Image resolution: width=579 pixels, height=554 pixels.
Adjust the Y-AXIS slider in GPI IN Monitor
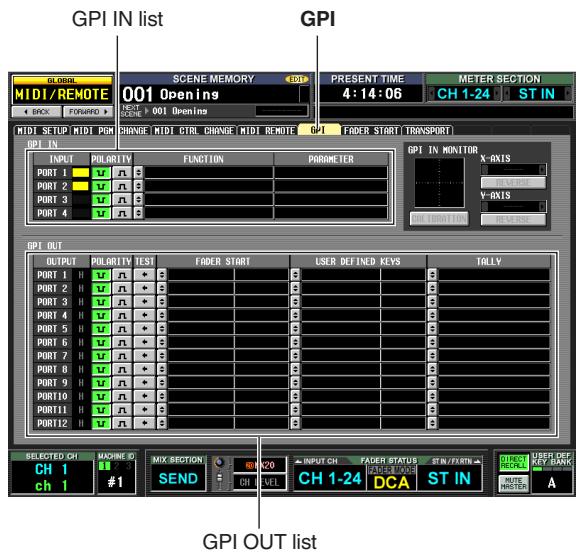click(513, 206)
